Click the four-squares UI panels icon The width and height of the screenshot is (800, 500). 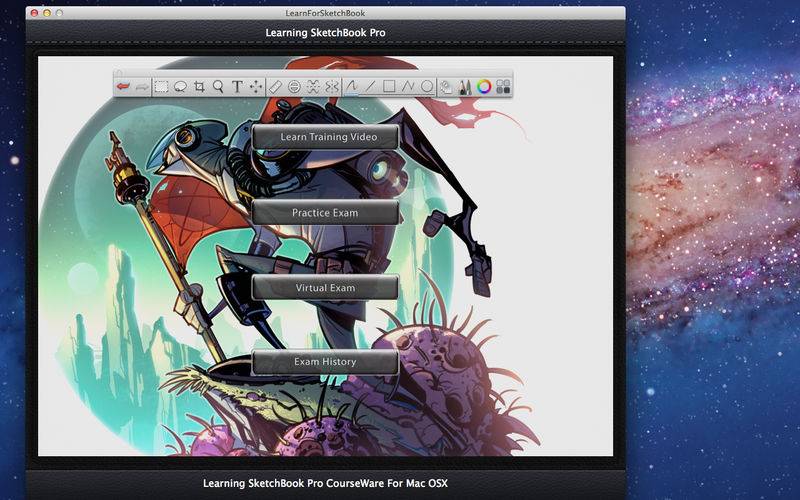pyautogui.click(x=503, y=87)
